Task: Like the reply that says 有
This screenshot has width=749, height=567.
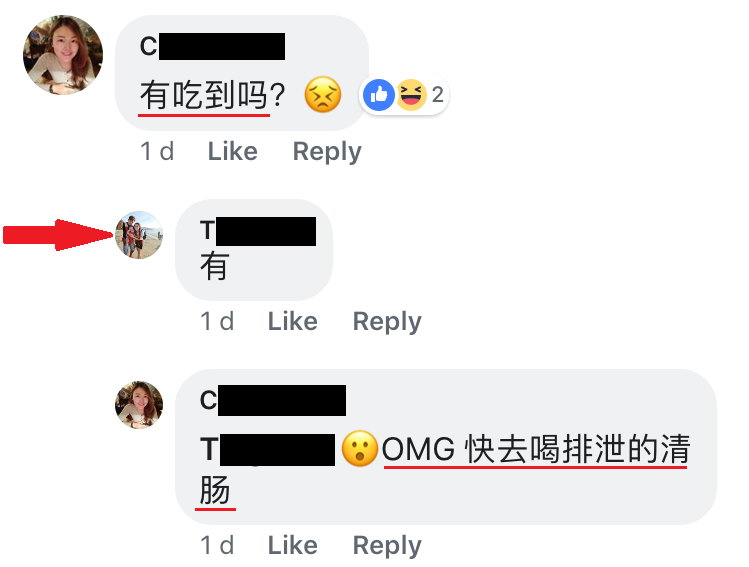Action: [292, 321]
